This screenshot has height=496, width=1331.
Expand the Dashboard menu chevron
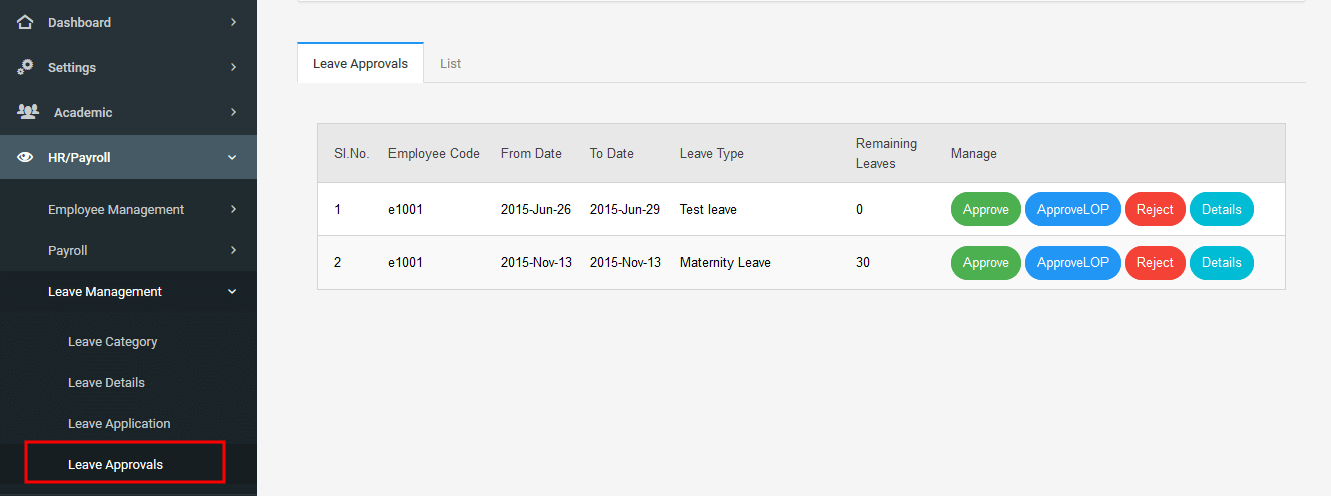pos(233,22)
